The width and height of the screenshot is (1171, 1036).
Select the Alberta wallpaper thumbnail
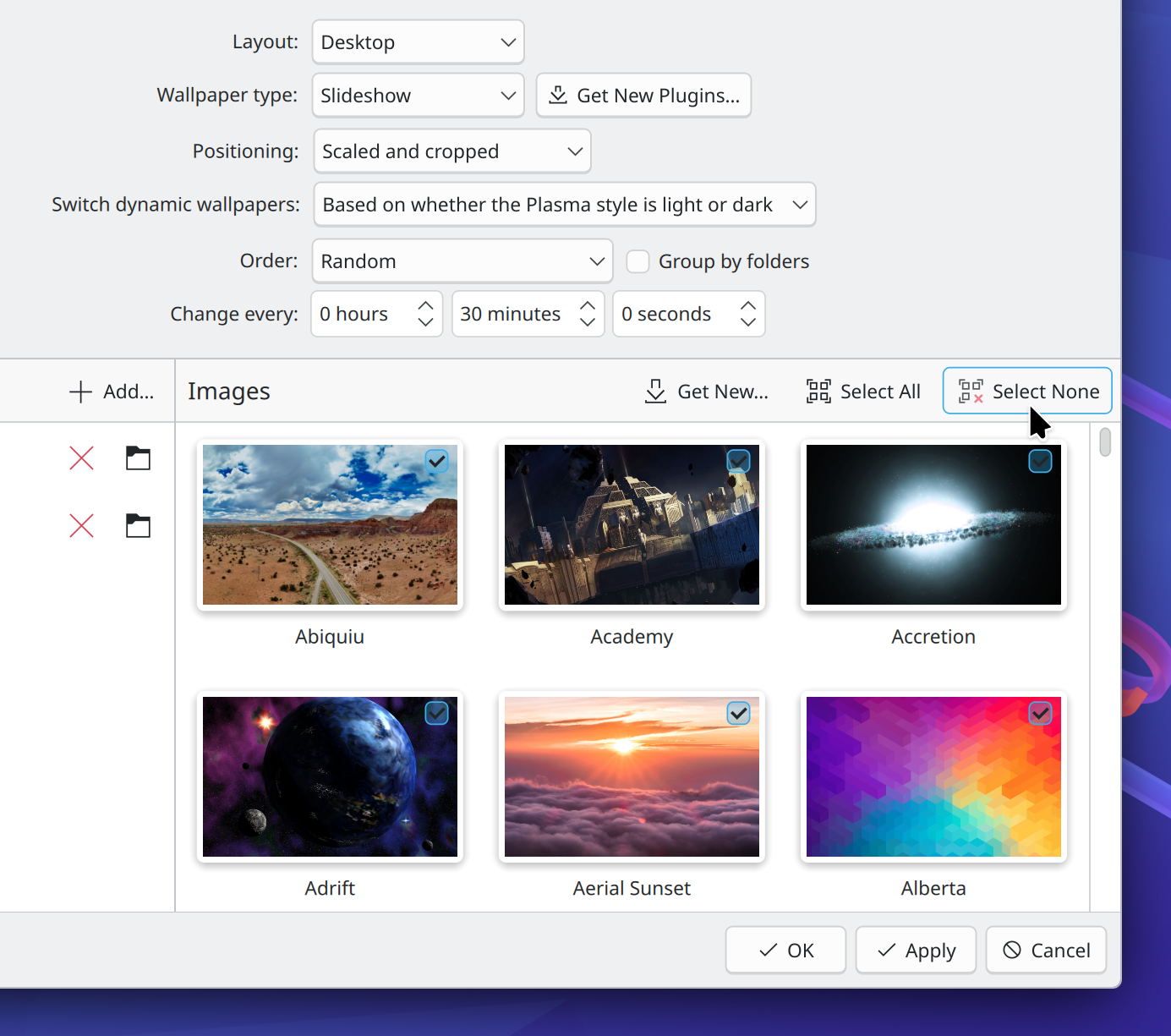coord(933,776)
